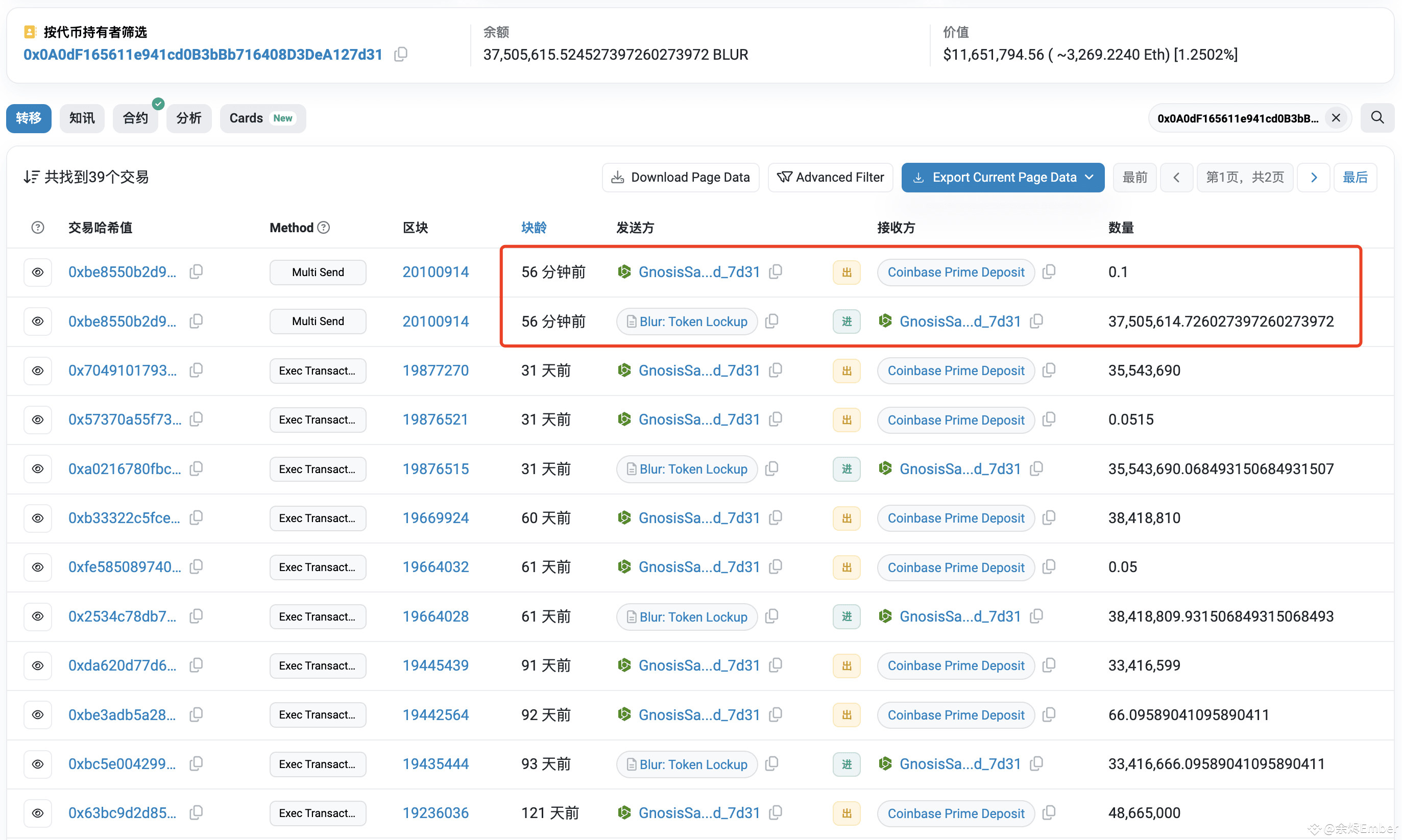The height and width of the screenshot is (840, 1402).
Task: Click the GnosisSafe icon in the first transaction row
Action: pos(624,271)
